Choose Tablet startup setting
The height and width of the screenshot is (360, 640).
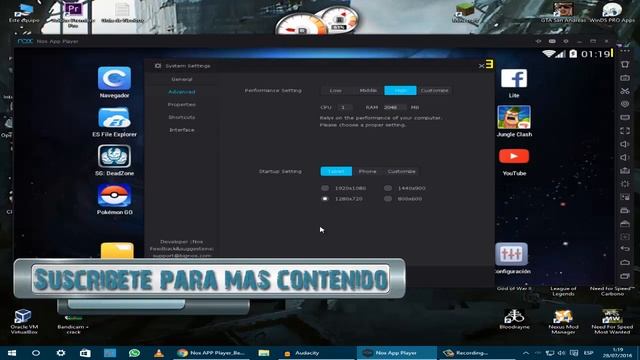point(336,171)
